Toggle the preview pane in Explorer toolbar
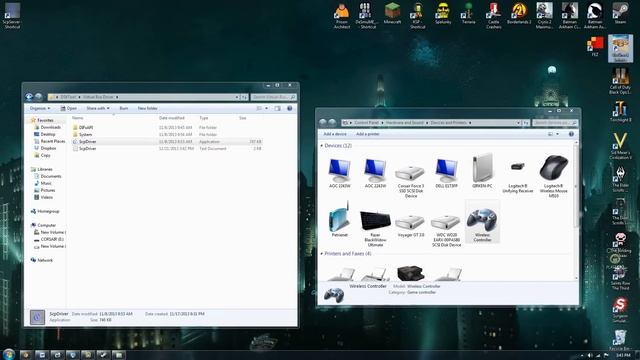This screenshot has height=360, width=640. (278, 108)
